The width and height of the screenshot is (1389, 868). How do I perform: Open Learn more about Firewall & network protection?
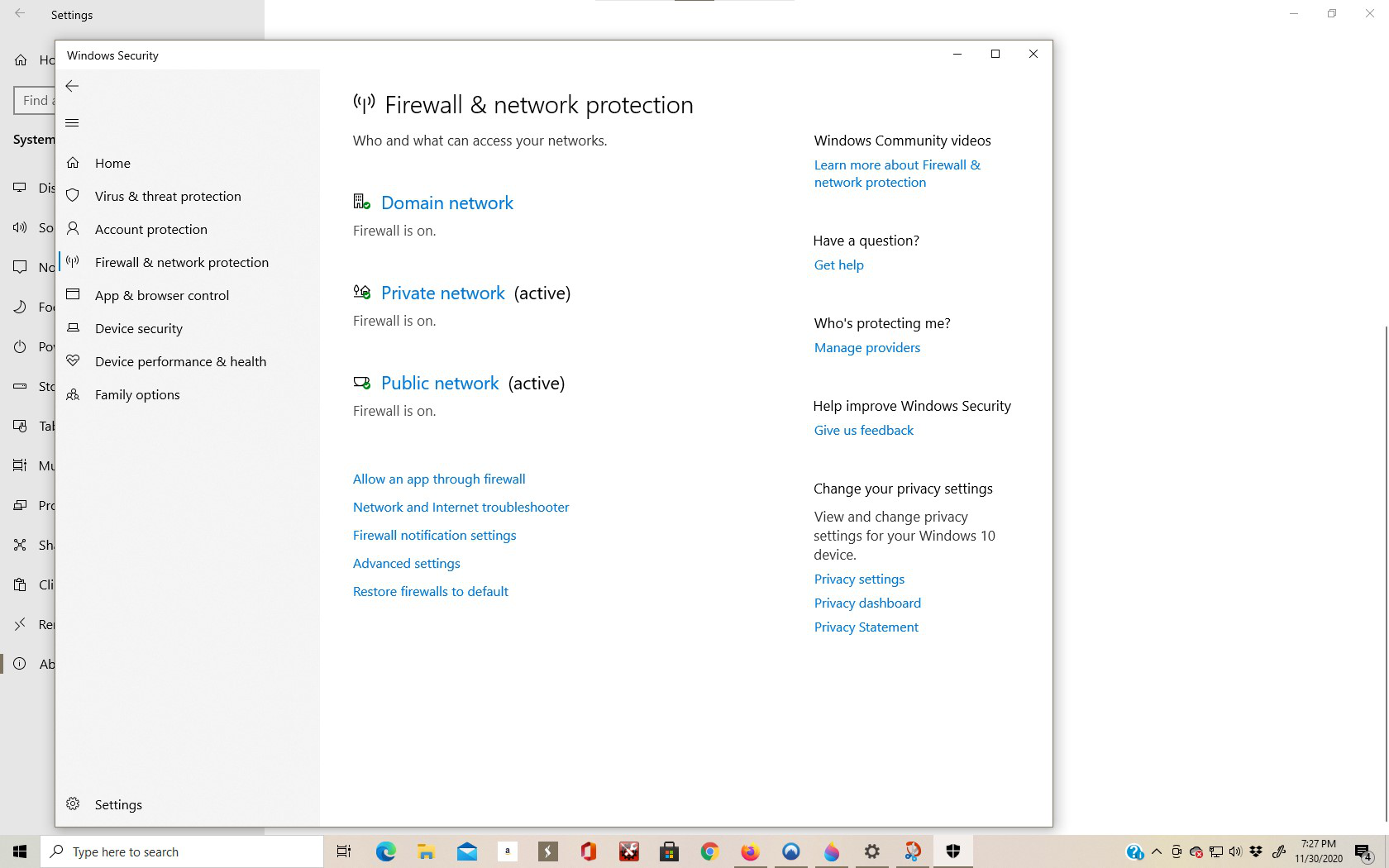[897, 174]
